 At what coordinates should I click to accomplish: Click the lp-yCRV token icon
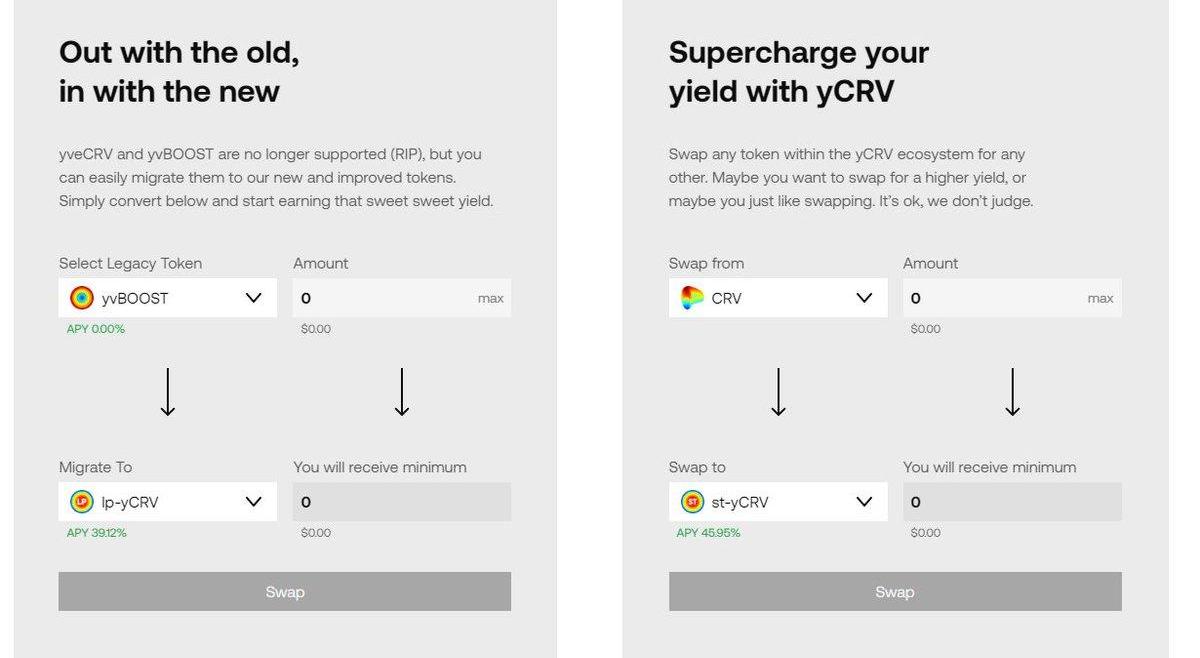(x=82, y=502)
